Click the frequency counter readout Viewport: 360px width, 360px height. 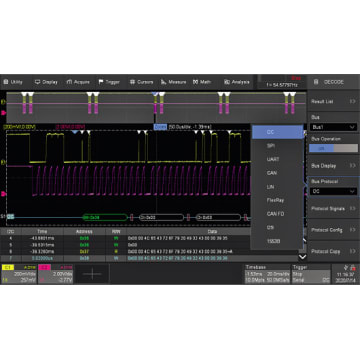coord(281,85)
